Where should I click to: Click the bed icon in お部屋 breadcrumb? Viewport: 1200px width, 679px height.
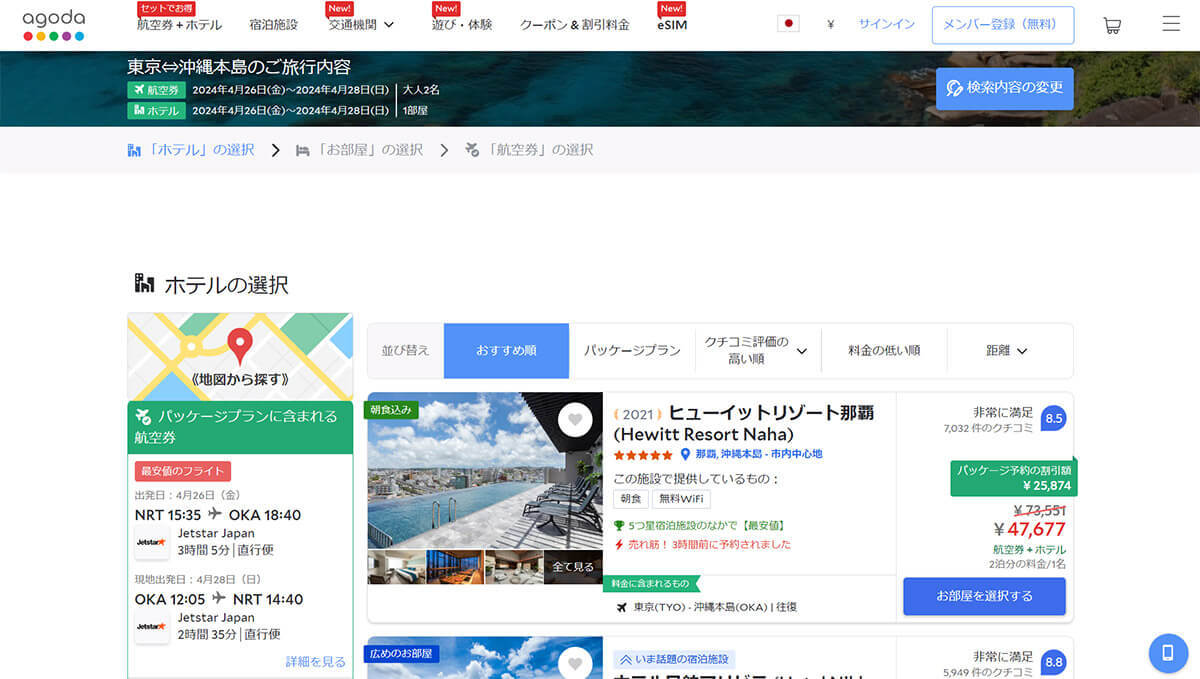pyautogui.click(x=303, y=150)
